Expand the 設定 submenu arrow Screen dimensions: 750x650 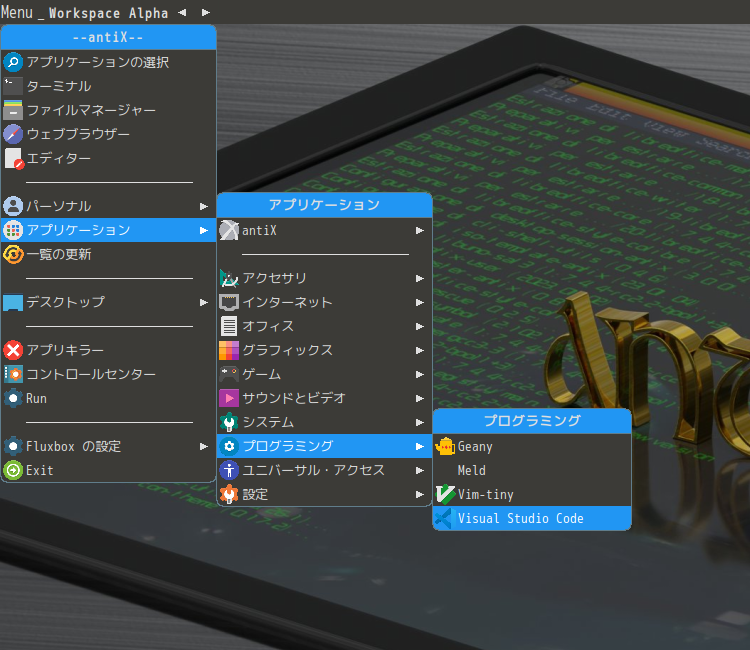tap(419, 494)
